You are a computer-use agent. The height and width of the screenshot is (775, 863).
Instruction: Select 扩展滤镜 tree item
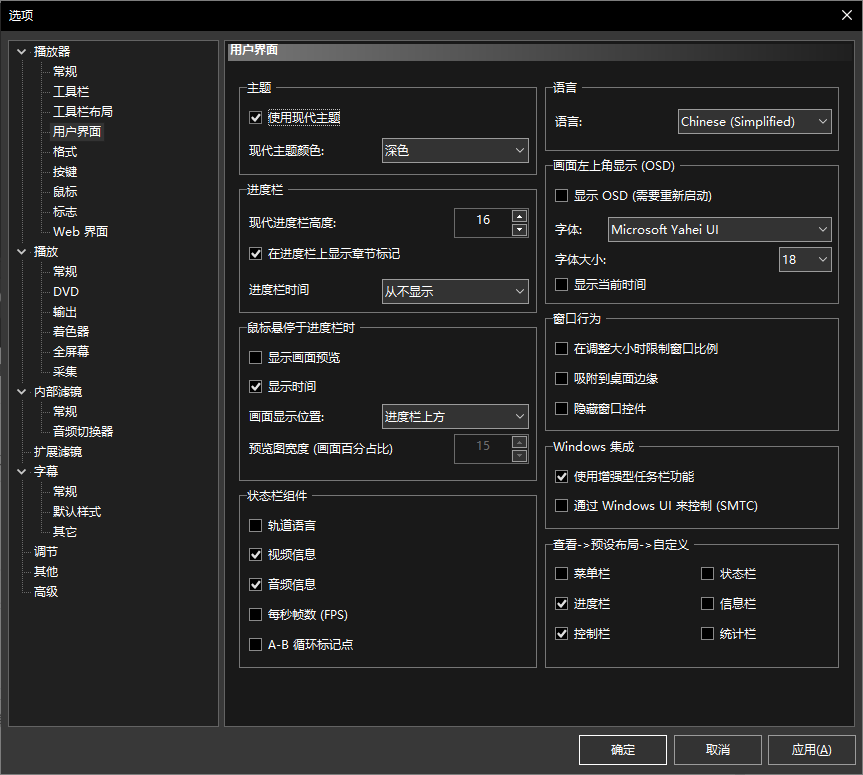(x=58, y=452)
